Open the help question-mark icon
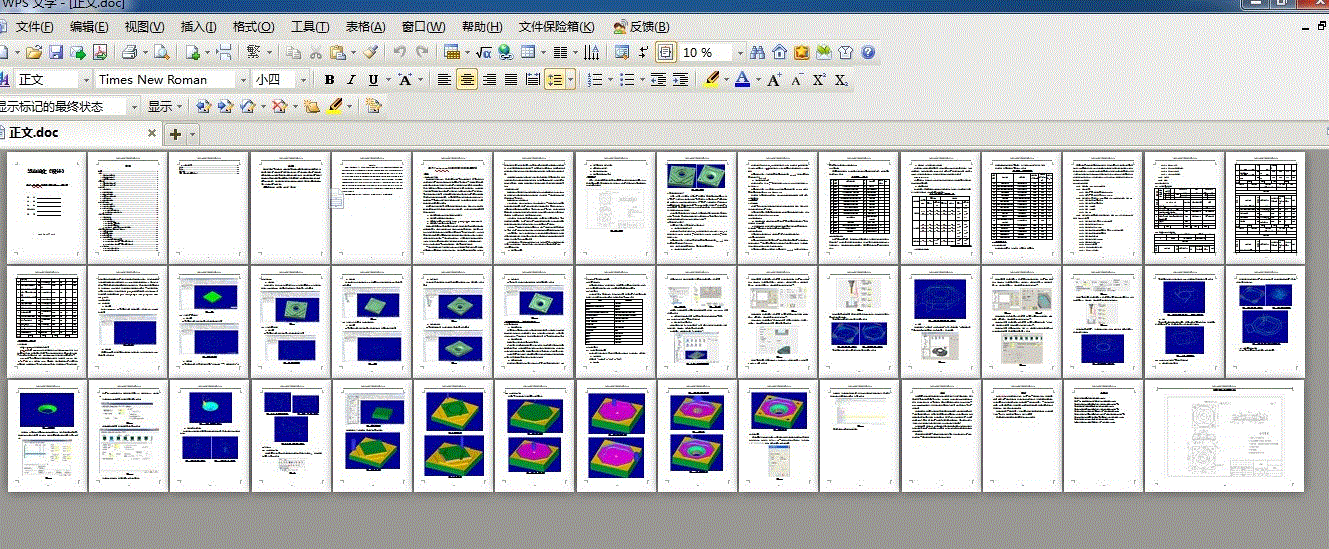Viewport: 1329px width, 549px height. coord(868,52)
